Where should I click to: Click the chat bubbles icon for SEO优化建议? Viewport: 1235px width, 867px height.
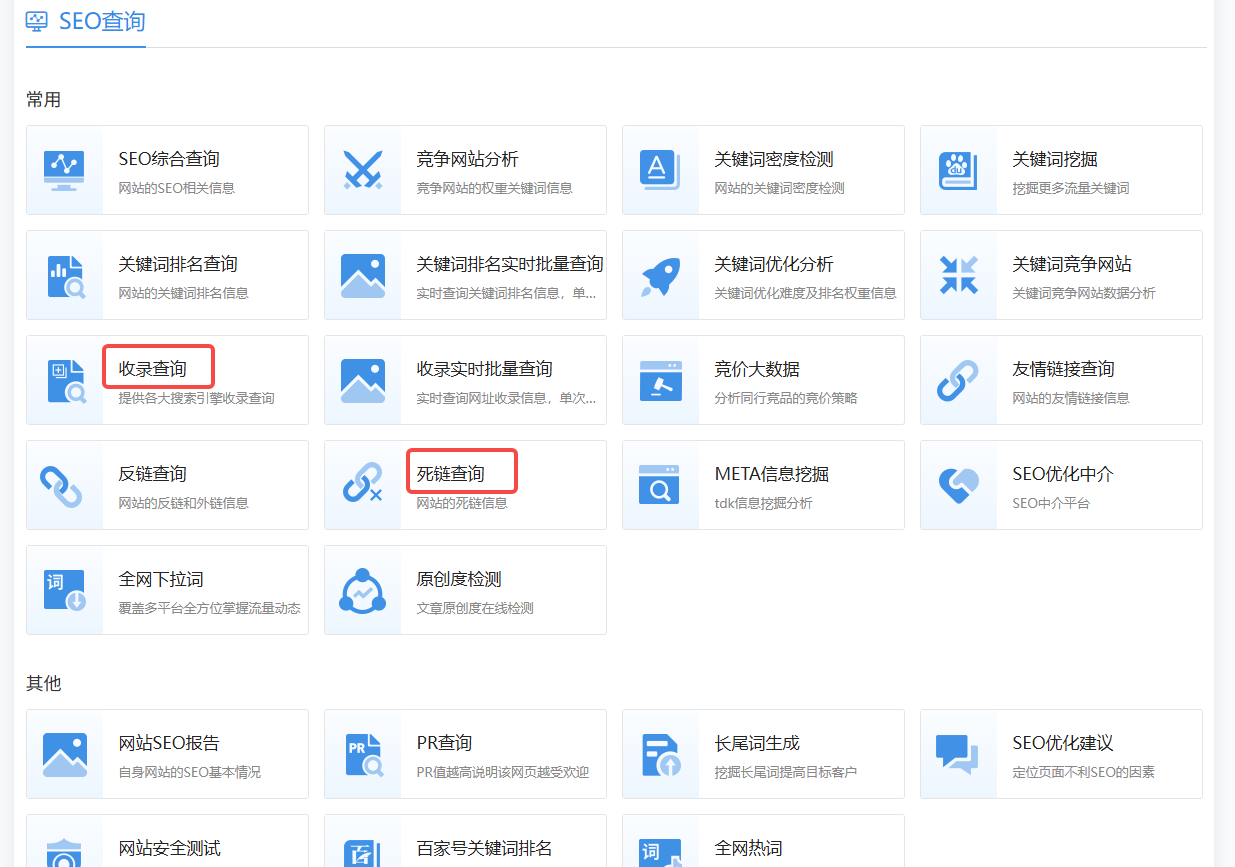click(x=958, y=754)
